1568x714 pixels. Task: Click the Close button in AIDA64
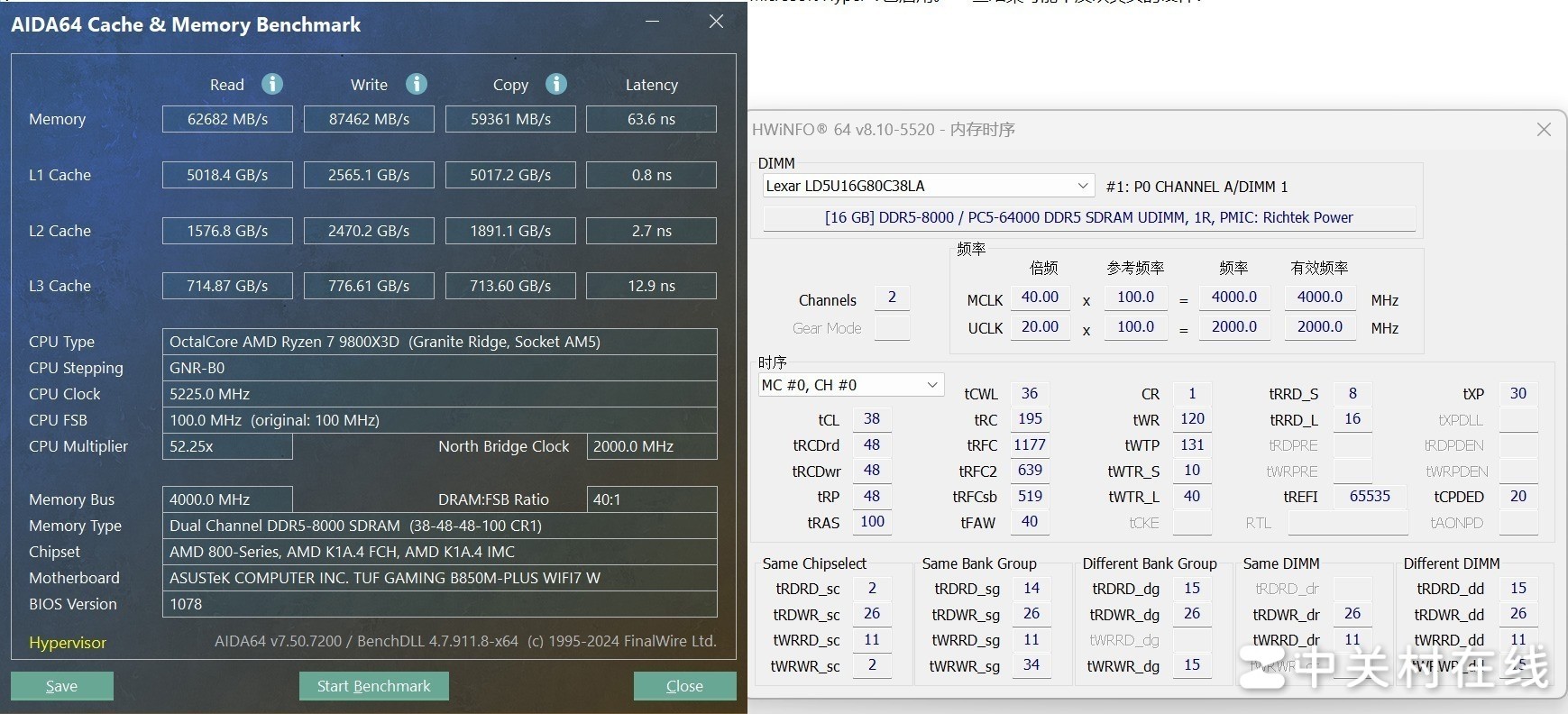coord(684,686)
